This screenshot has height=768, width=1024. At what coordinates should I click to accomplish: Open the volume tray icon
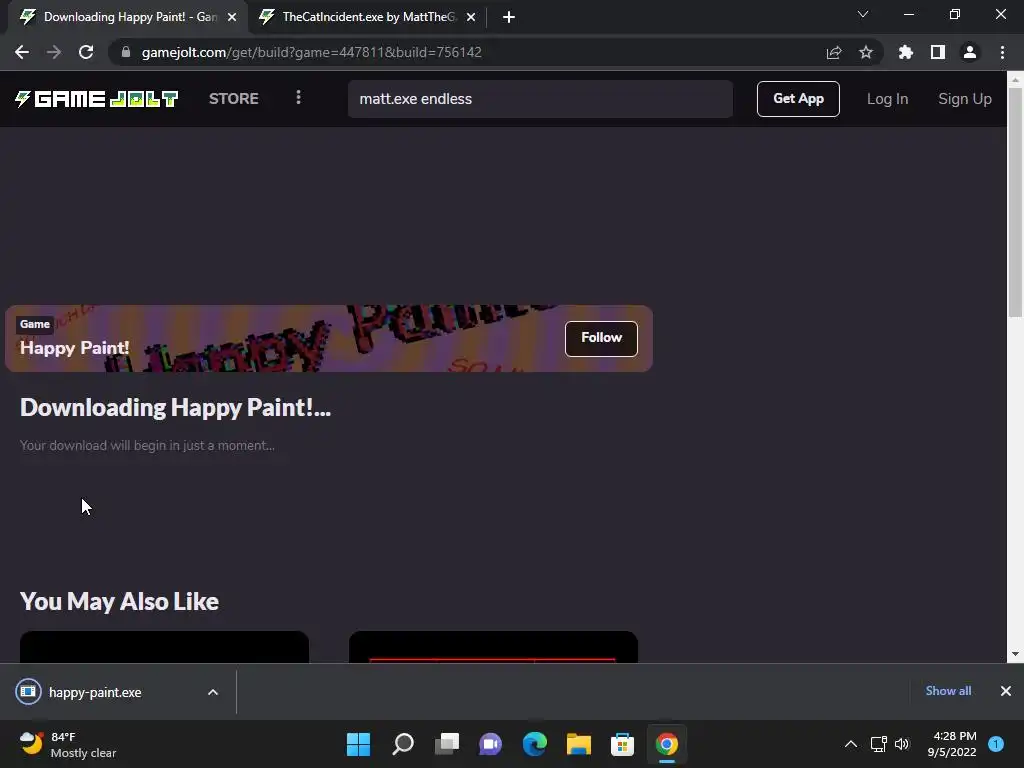tap(902, 744)
